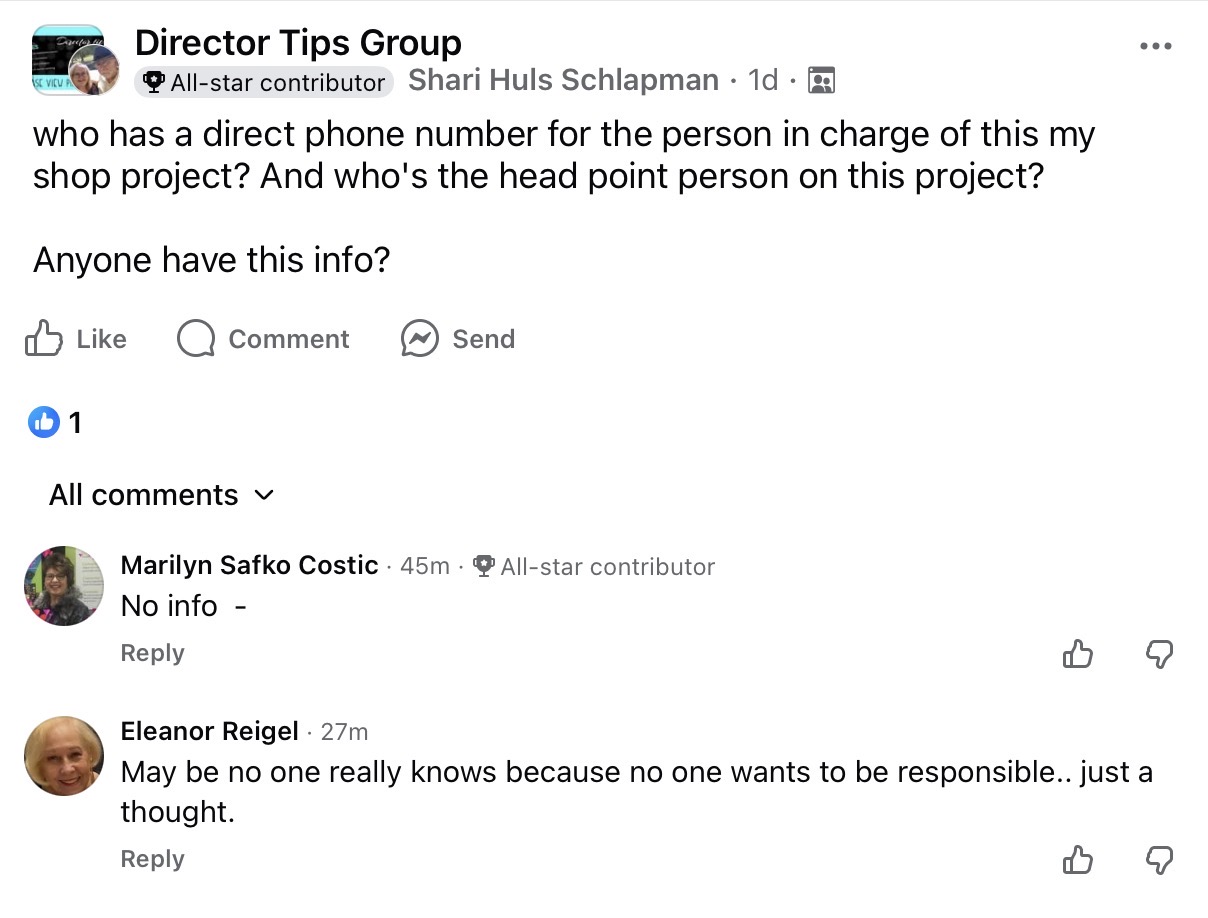1208x918 pixels.
Task: Click the blue like reaction count
Action: tap(55, 423)
